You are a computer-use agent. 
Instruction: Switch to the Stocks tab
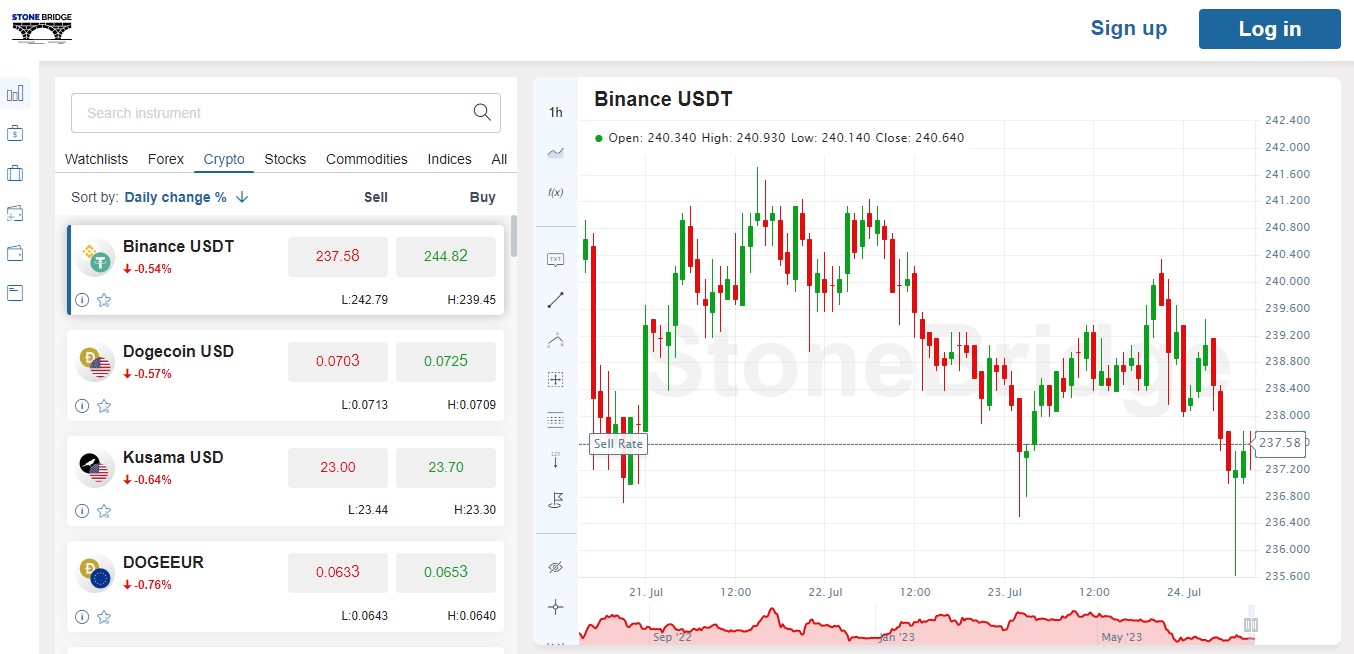[285, 159]
